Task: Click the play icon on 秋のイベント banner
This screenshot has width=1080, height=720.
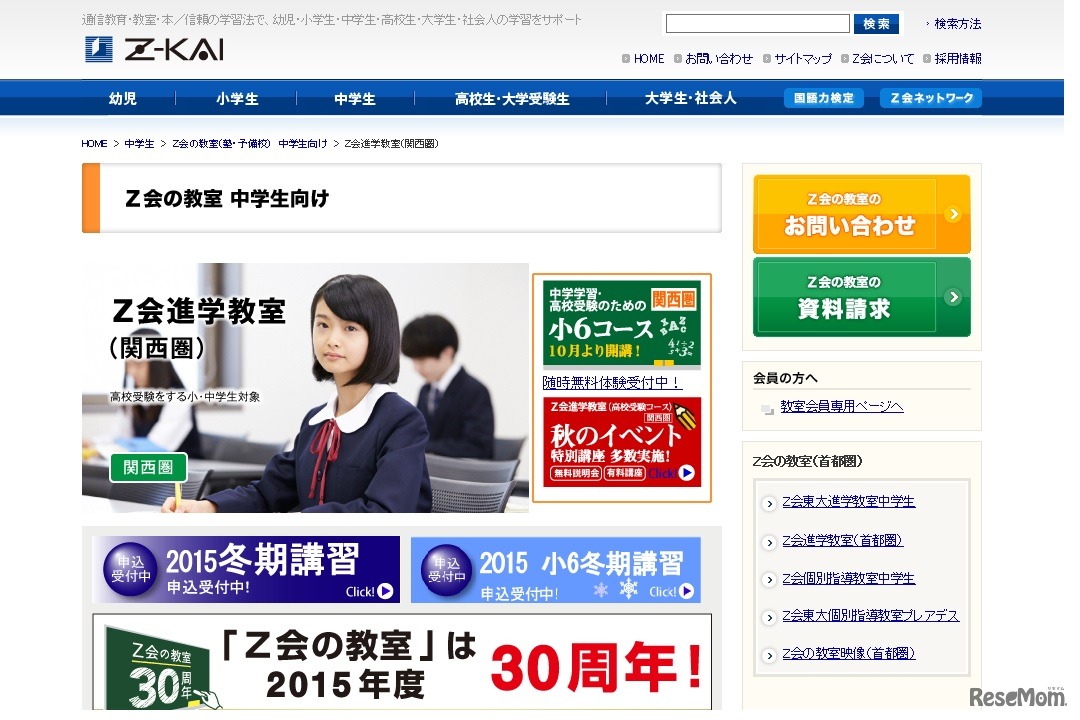Action: point(687,473)
